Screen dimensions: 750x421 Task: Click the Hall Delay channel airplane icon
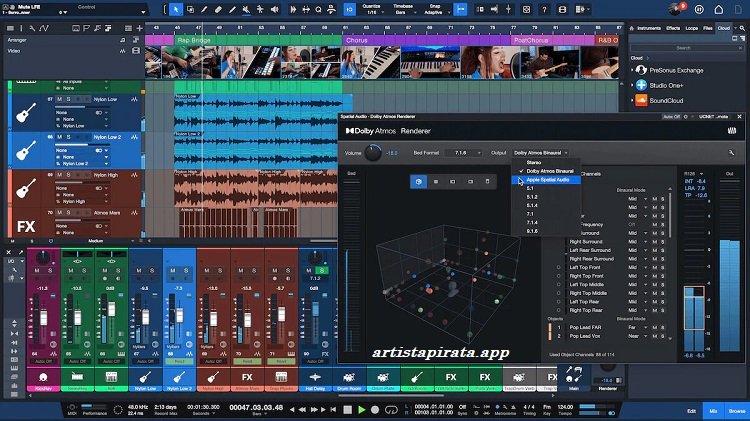pyautogui.click(x=315, y=377)
